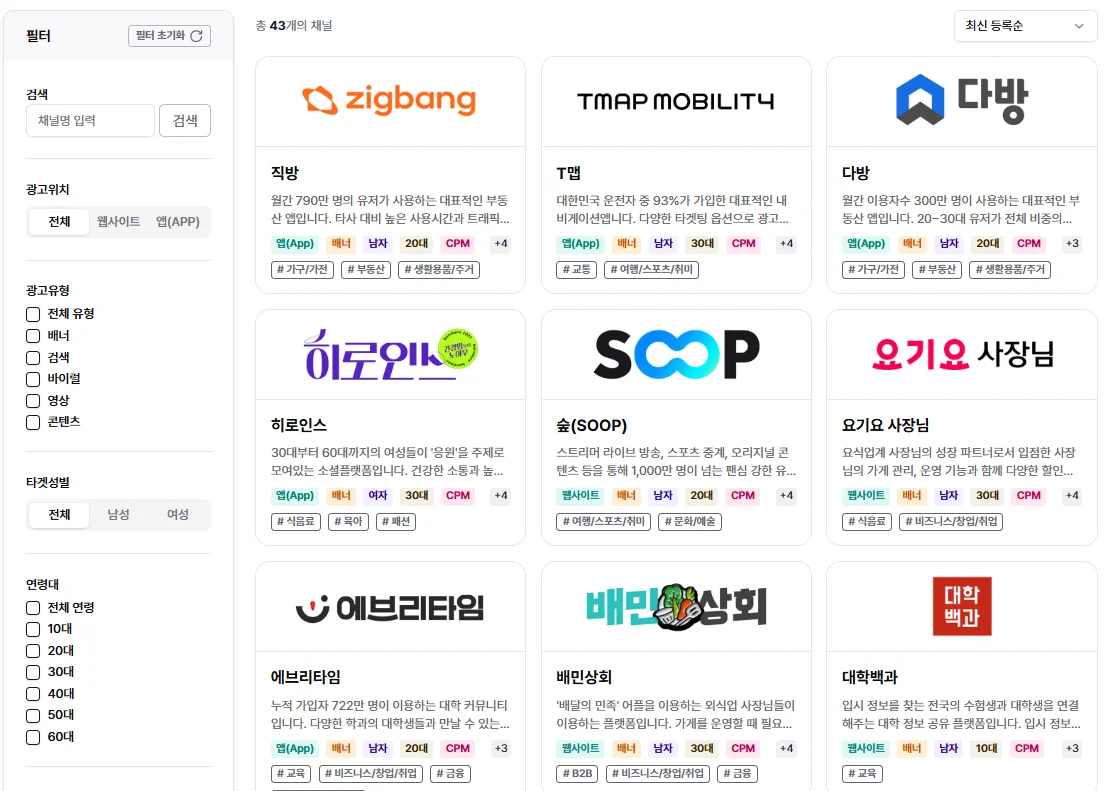Select the 30대 age checkbox
Viewport: 1104px width, 791px height.
pos(33,672)
